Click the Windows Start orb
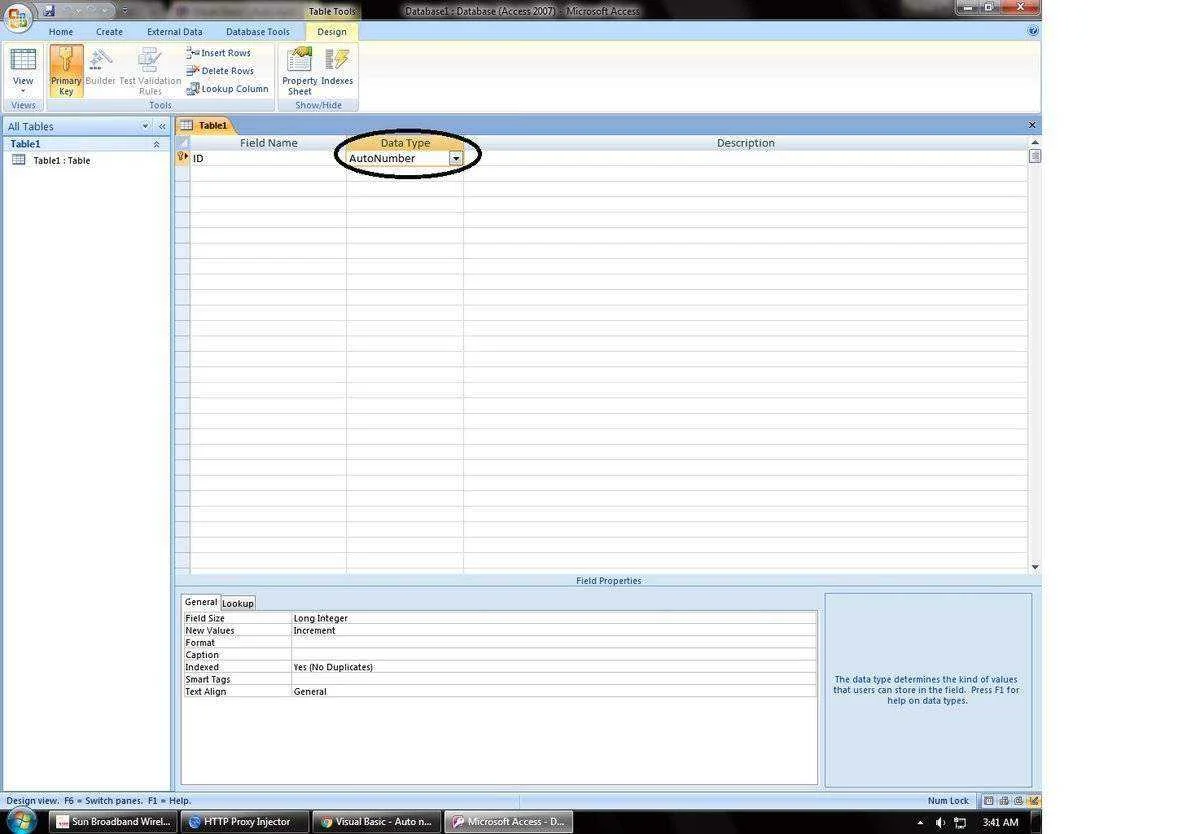Image resolution: width=1200 pixels, height=834 pixels. pos(22,821)
